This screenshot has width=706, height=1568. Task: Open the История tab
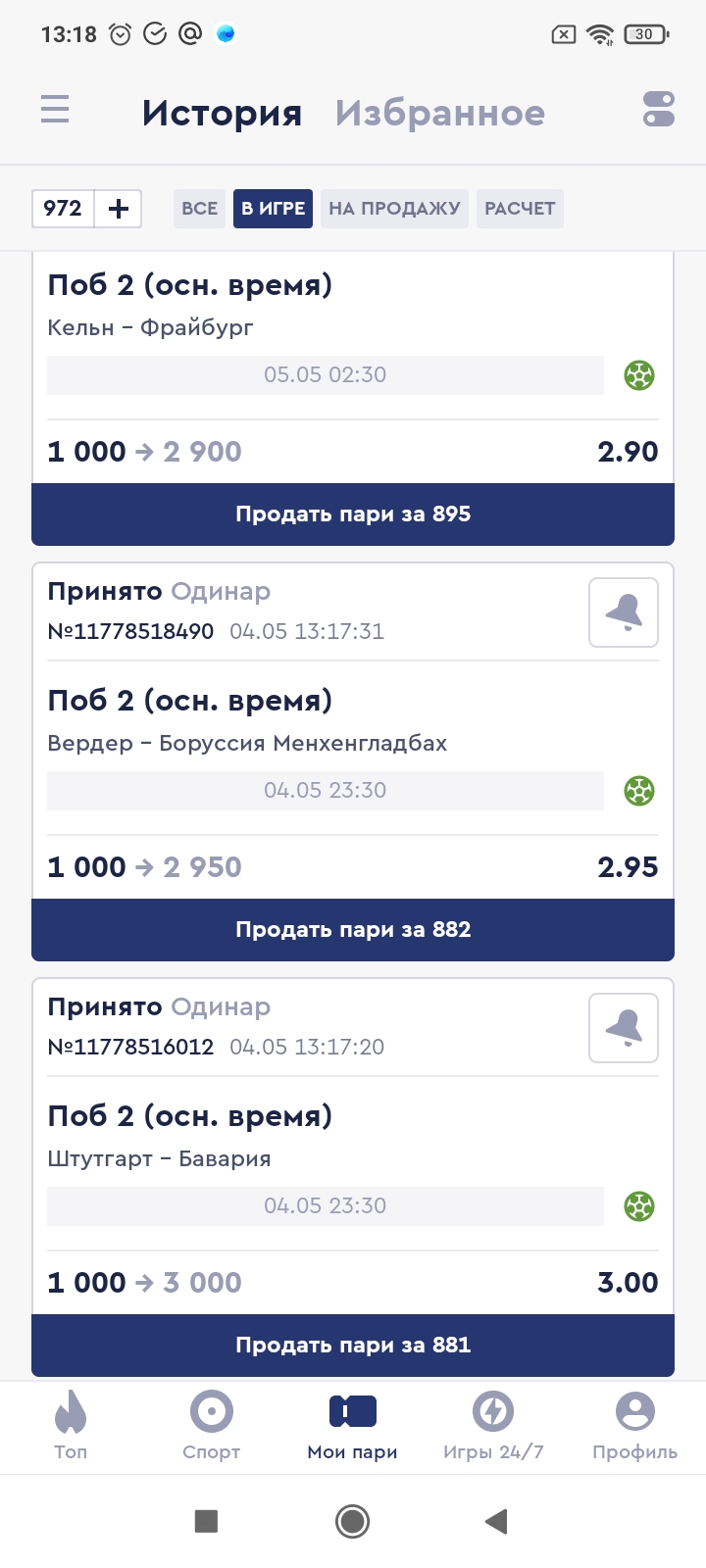(222, 113)
